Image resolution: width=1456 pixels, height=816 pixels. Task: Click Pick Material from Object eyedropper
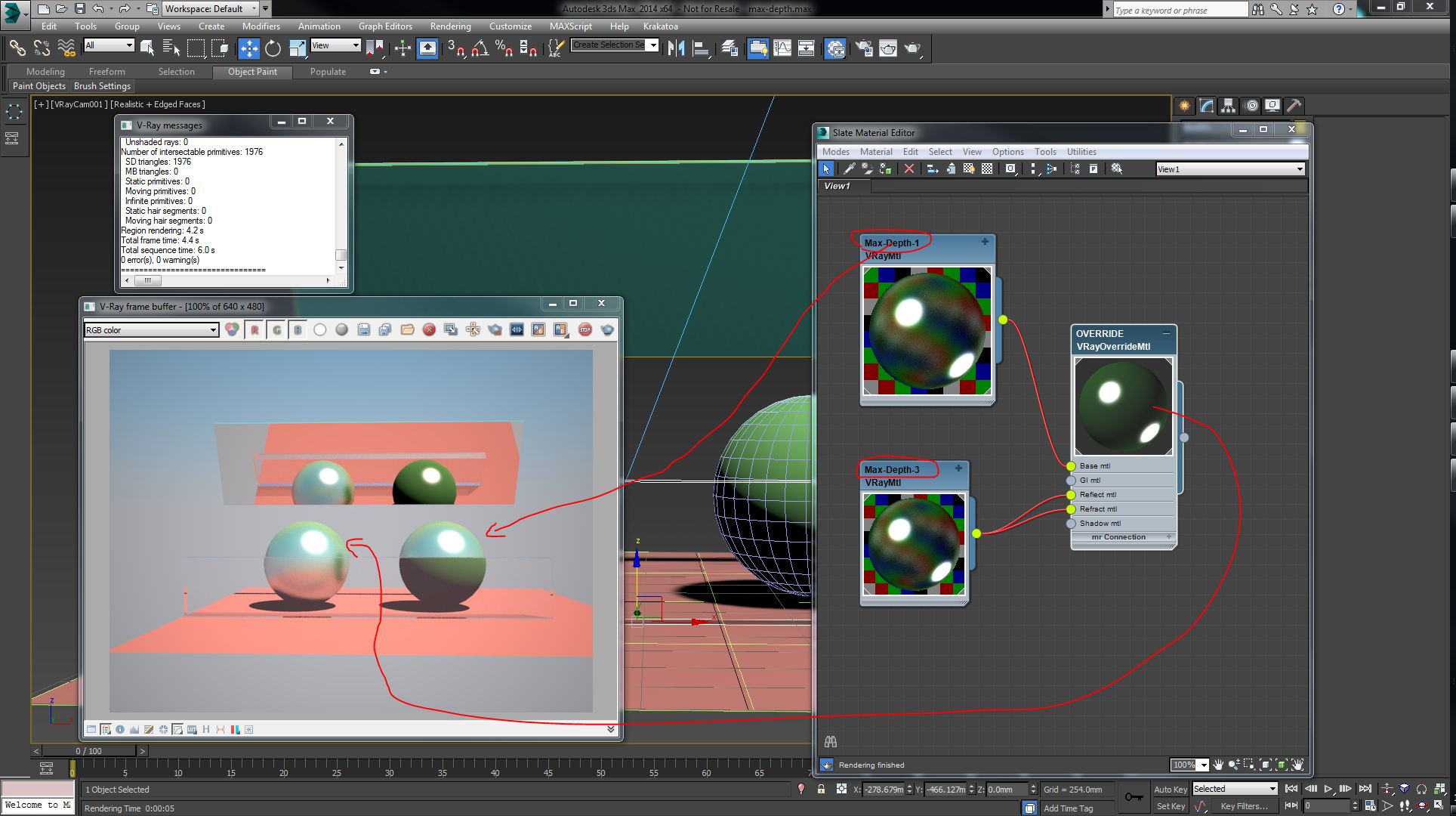pyautogui.click(x=849, y=169)
